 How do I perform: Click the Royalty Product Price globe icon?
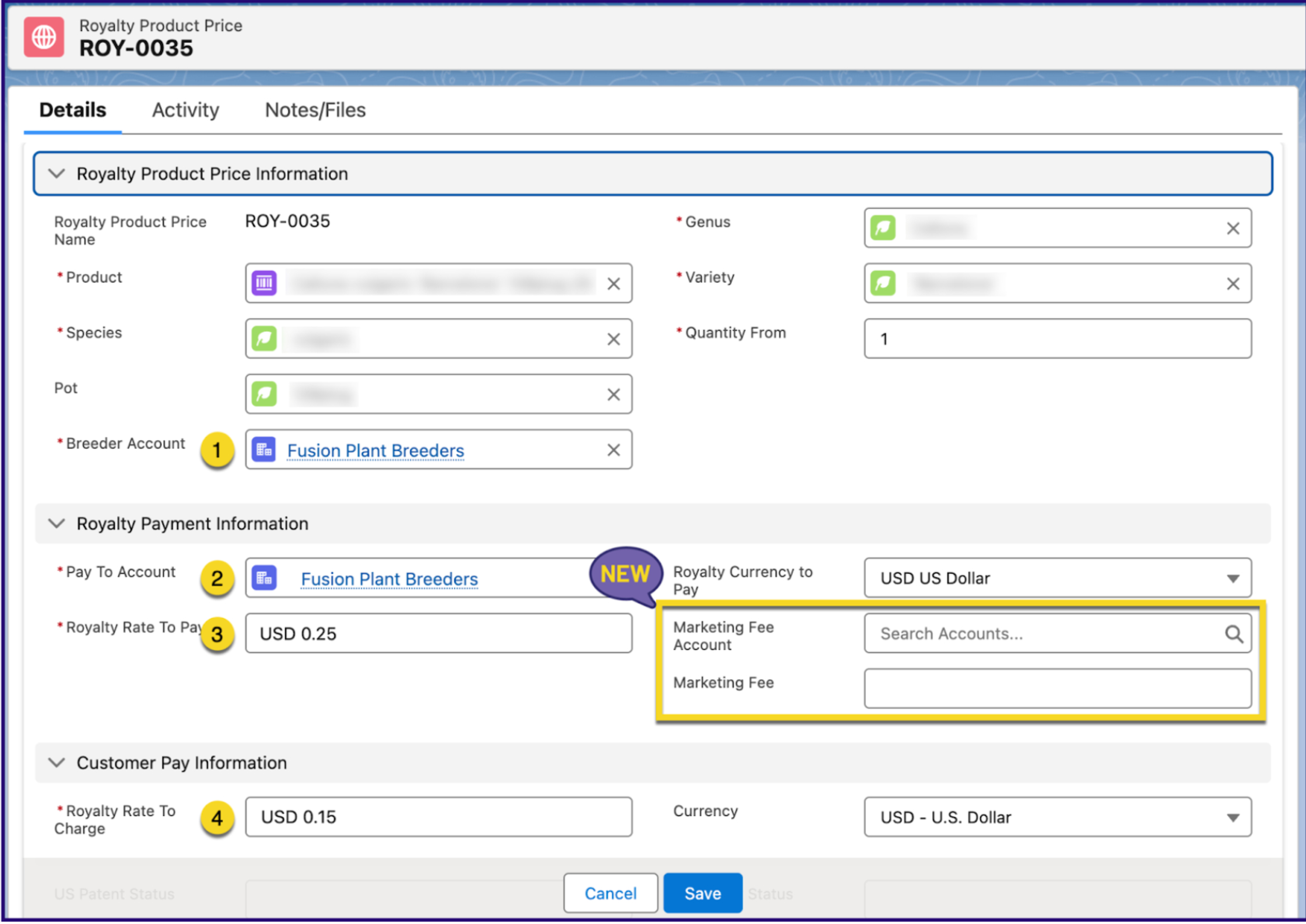[44, 37]
